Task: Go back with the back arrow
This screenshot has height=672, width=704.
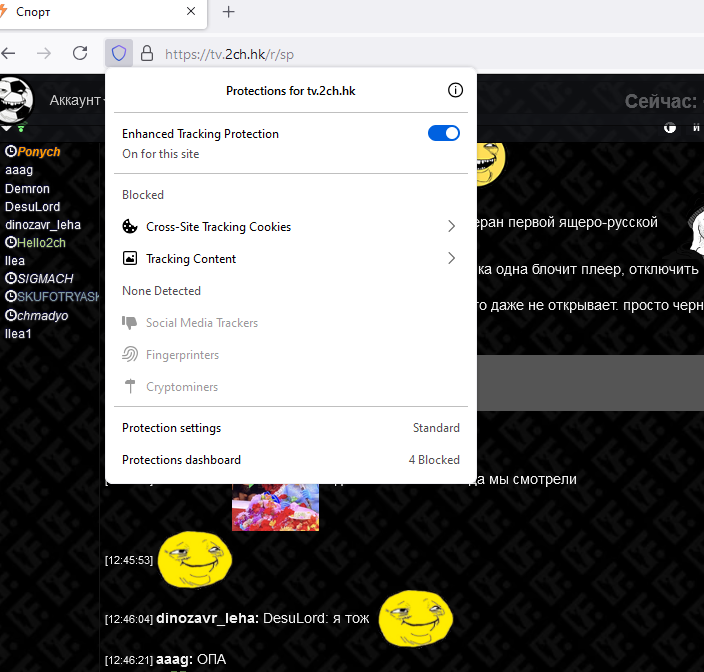Action: [8, 53]
